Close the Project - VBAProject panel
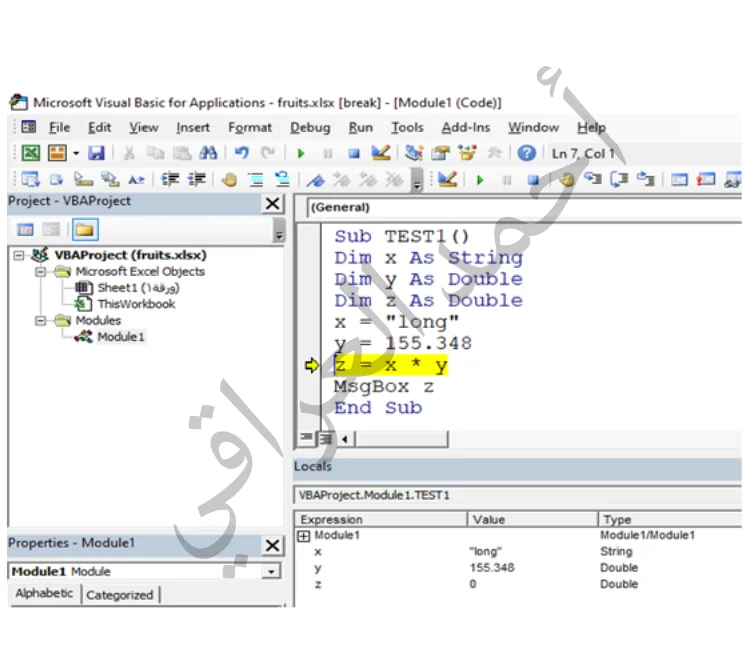This screenshot has height=664, width=751. [x=273, y=204]
